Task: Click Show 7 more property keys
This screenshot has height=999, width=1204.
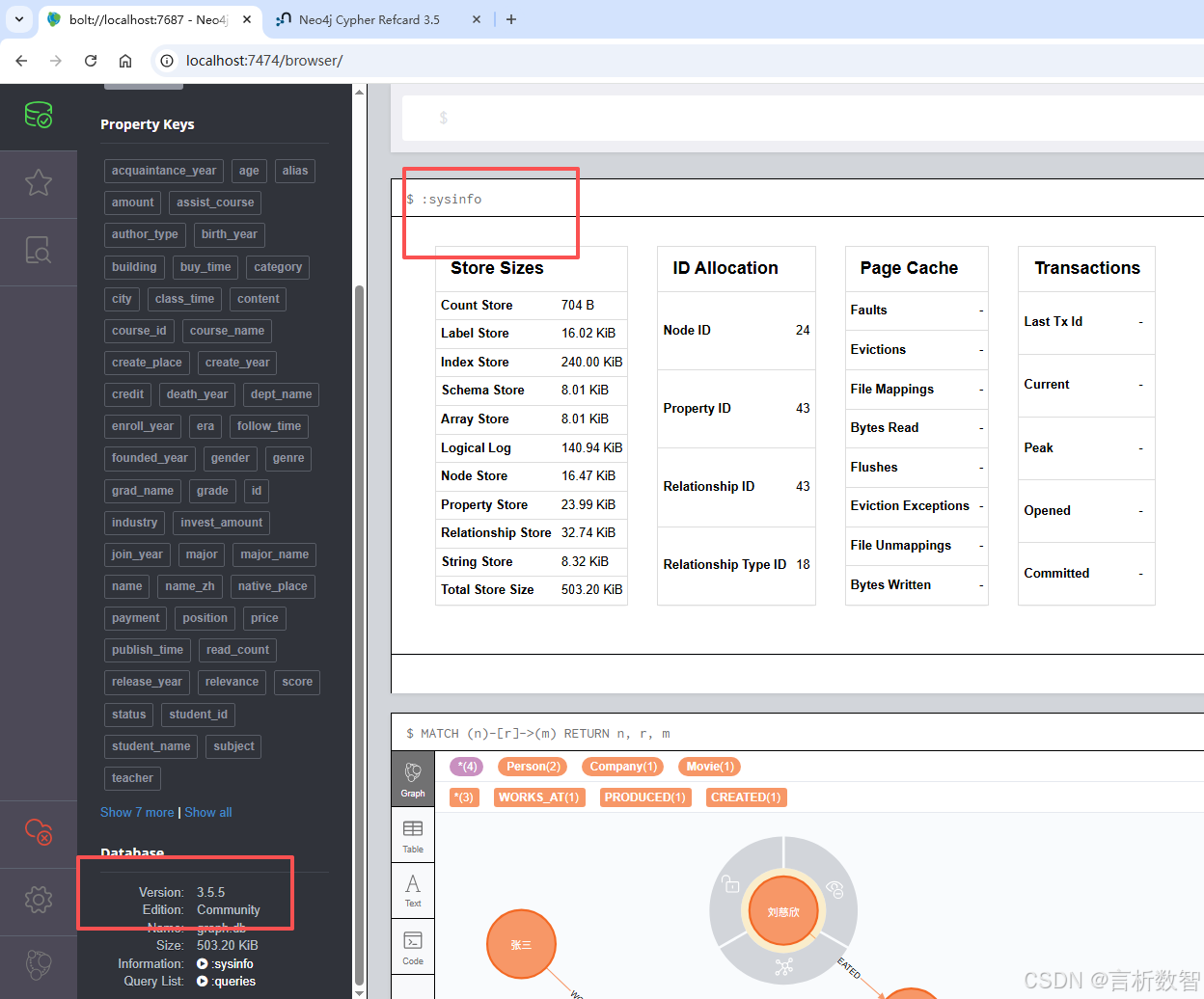Action: (137, 812)
